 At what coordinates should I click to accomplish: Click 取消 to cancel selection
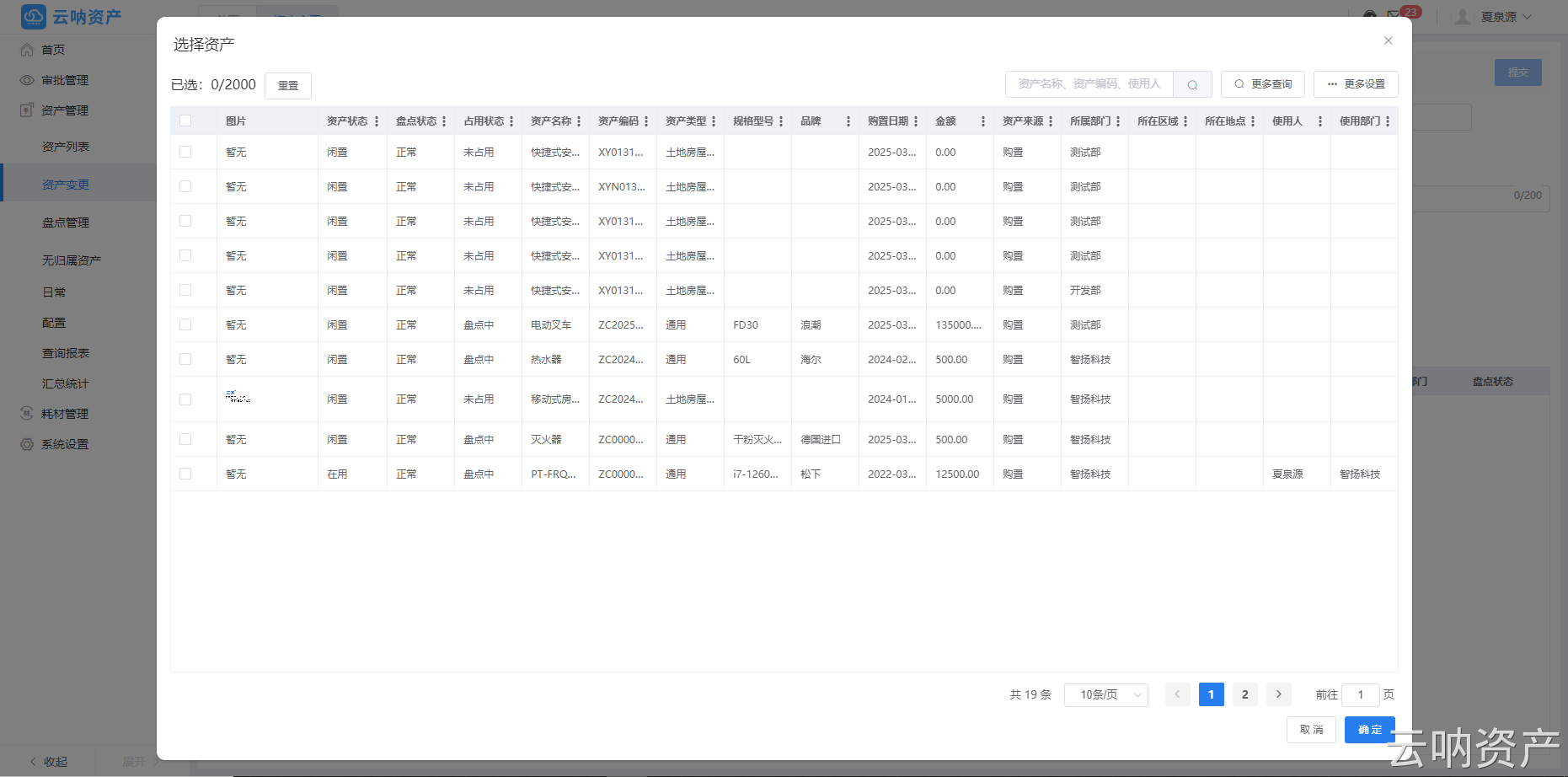coord(1311,730)
